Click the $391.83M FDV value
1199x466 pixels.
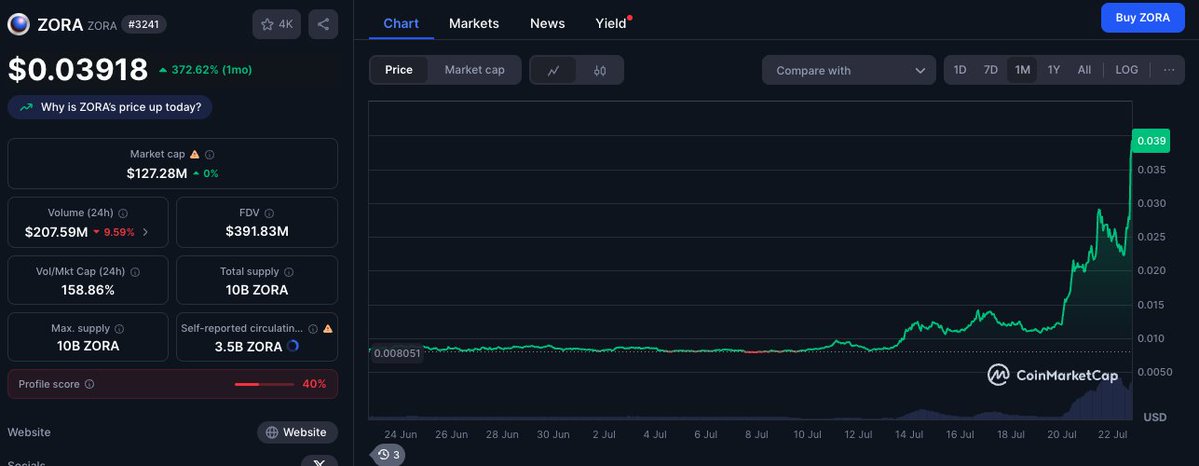click(x=257, y=232)
